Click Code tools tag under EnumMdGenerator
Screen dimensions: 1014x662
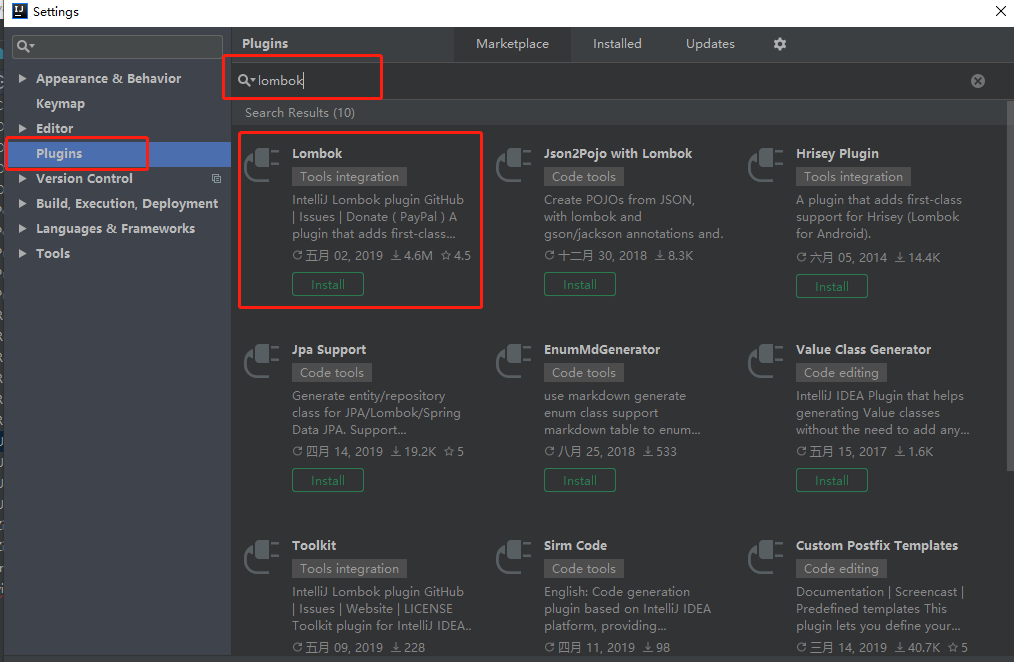[x=584, y=372]
